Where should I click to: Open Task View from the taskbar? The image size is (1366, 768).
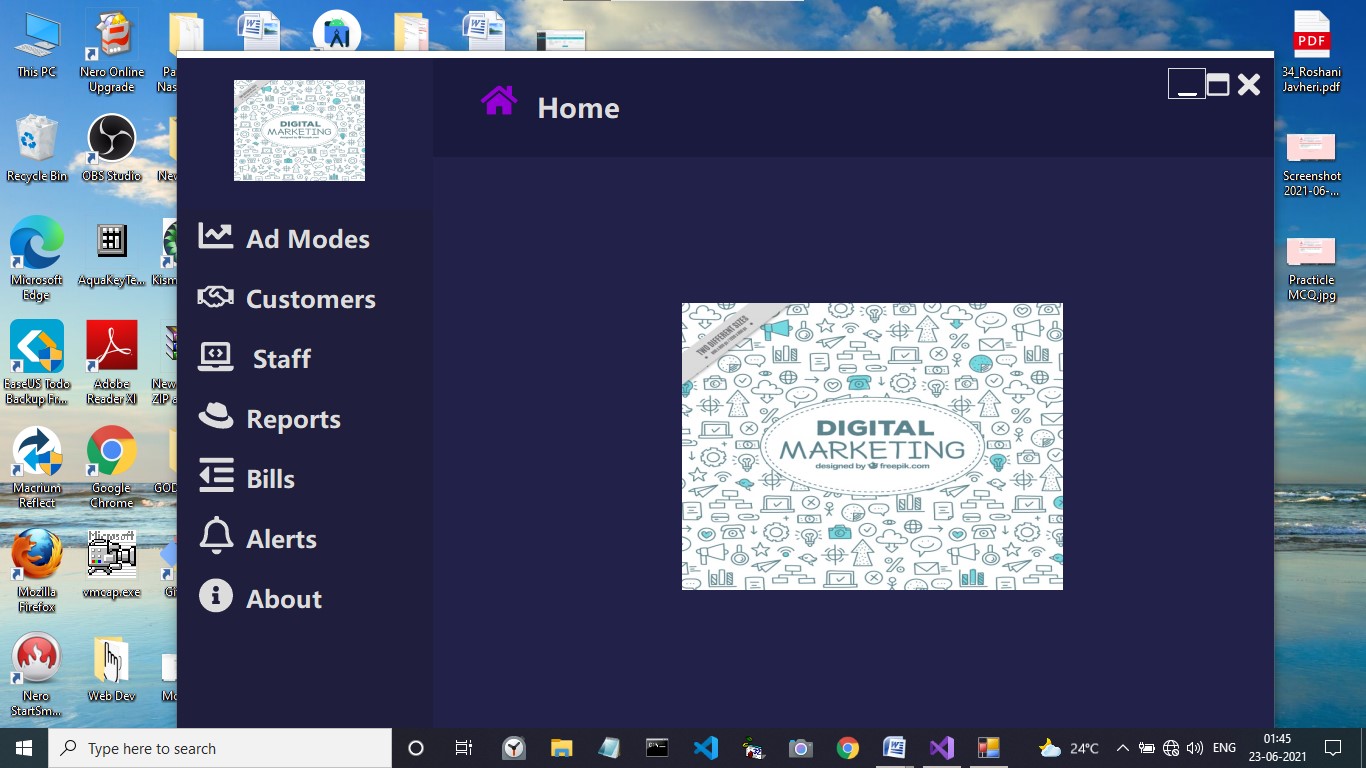coord(464,748)
